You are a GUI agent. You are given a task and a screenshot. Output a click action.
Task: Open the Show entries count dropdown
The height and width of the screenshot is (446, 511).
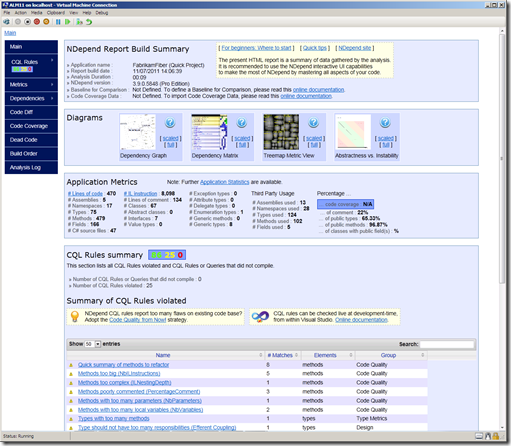[93, 344]
